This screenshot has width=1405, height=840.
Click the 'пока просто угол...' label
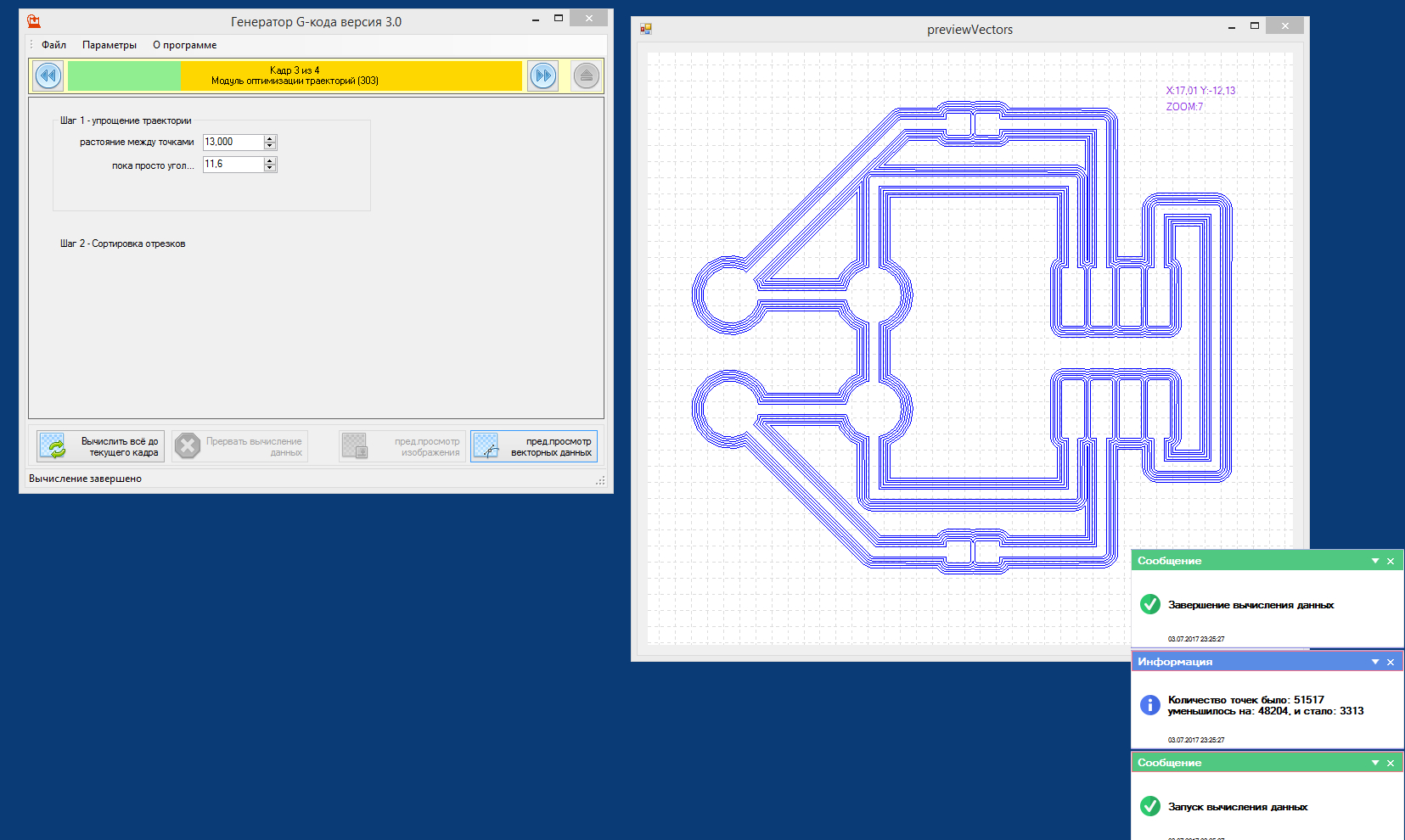pyautogui.click(x=153, y=165)
